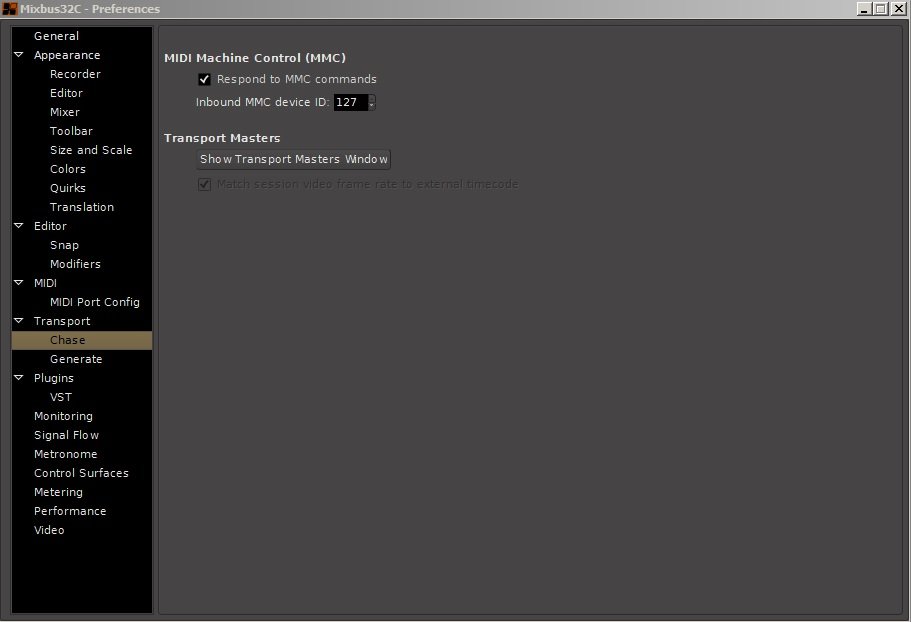Open the Quirks page

pos(67,188)
